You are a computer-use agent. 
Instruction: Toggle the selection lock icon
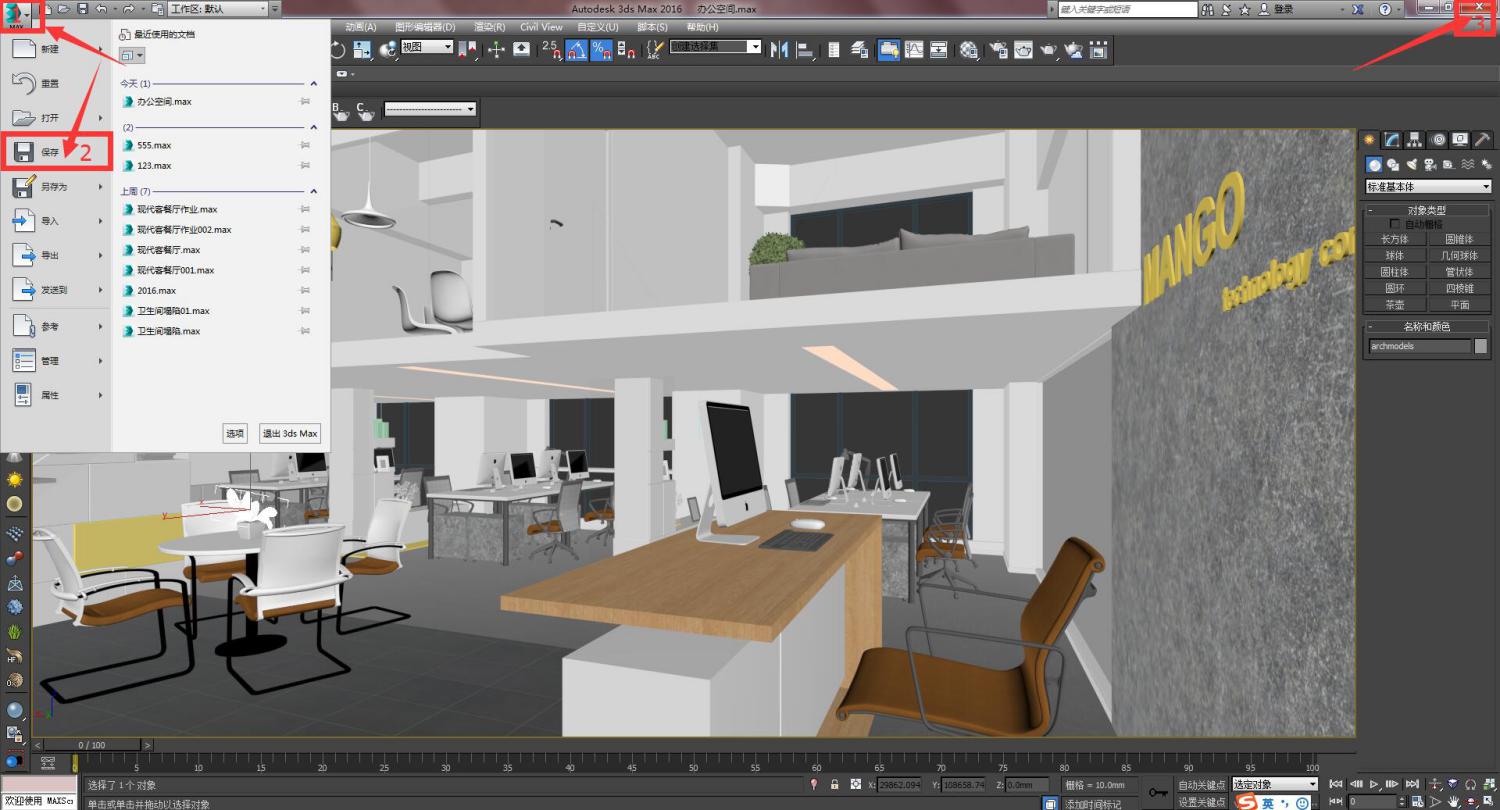point(834,785)
